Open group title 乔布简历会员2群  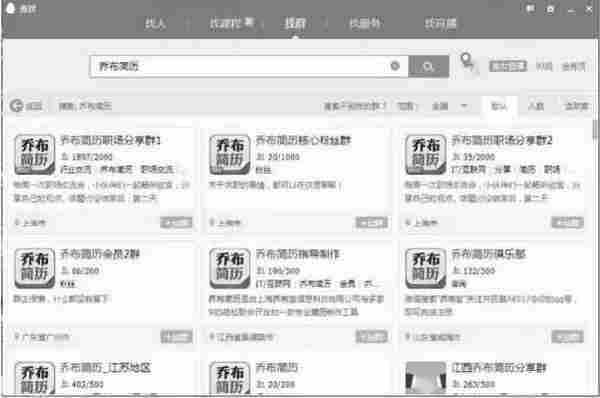tap(100, 254)
